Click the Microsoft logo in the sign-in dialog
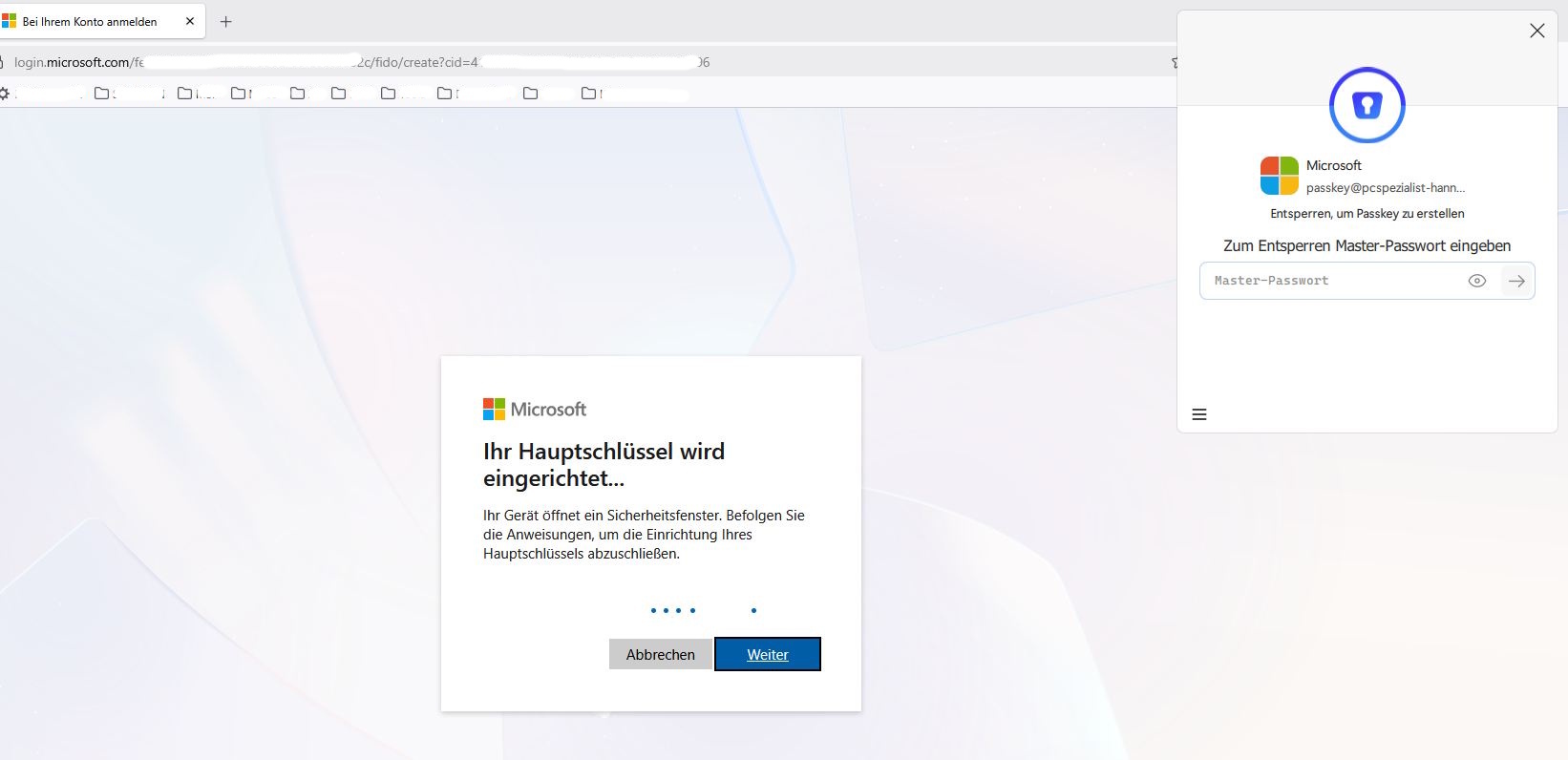The image size is (1568, 760). [535, 410]
